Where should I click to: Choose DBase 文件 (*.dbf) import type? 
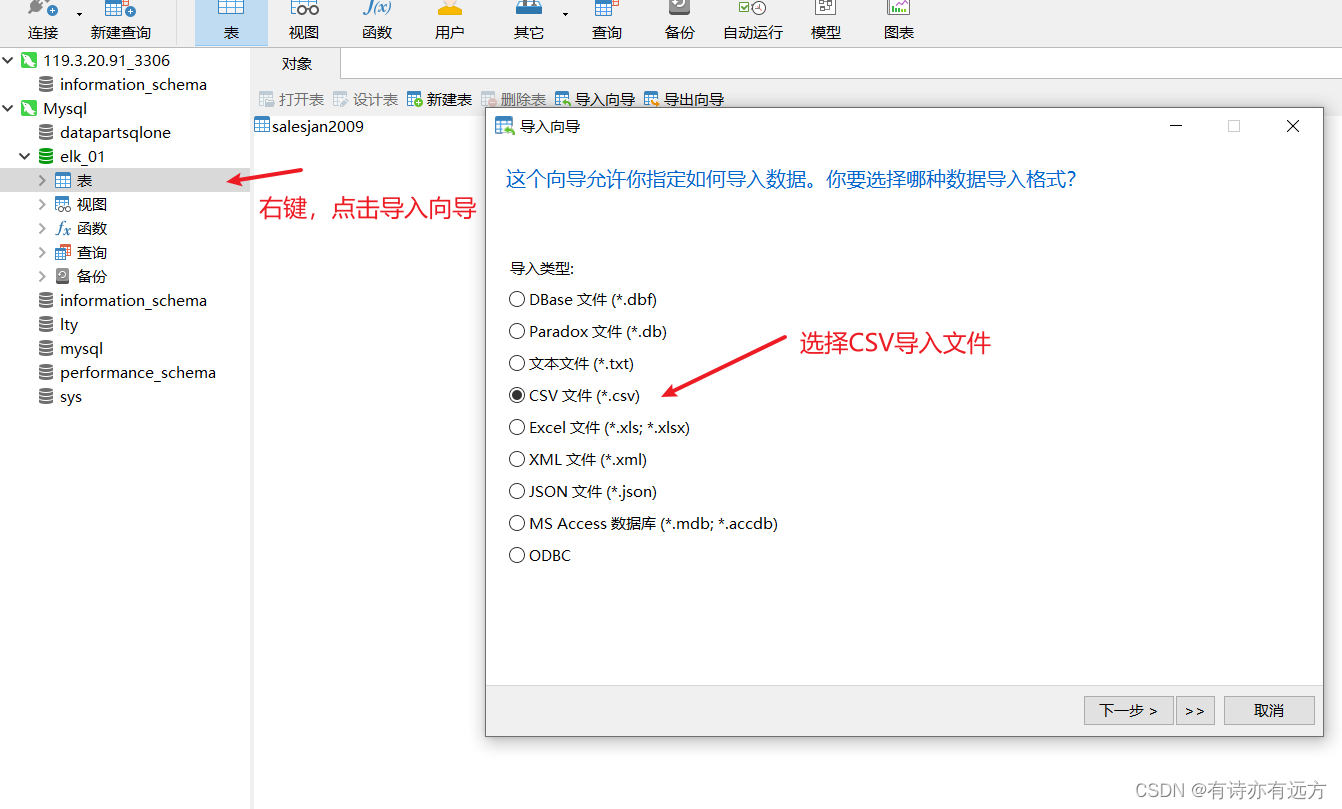(x=583, y=299)
